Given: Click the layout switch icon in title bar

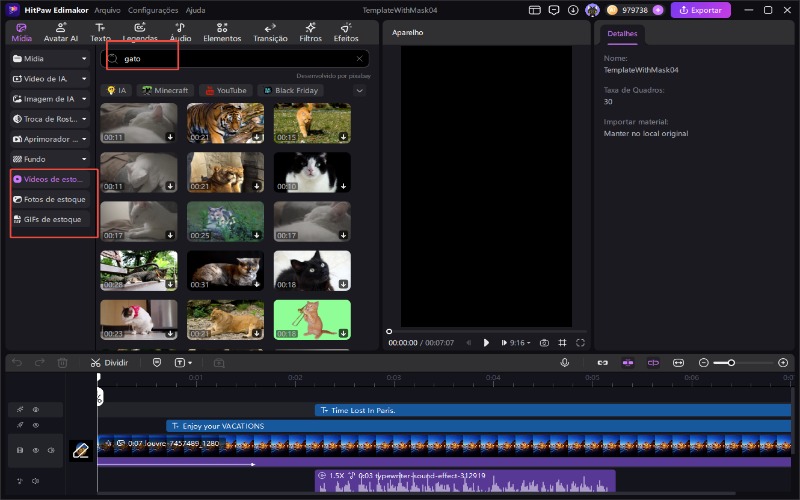Looking at the screenshot, I should [535, 10].
